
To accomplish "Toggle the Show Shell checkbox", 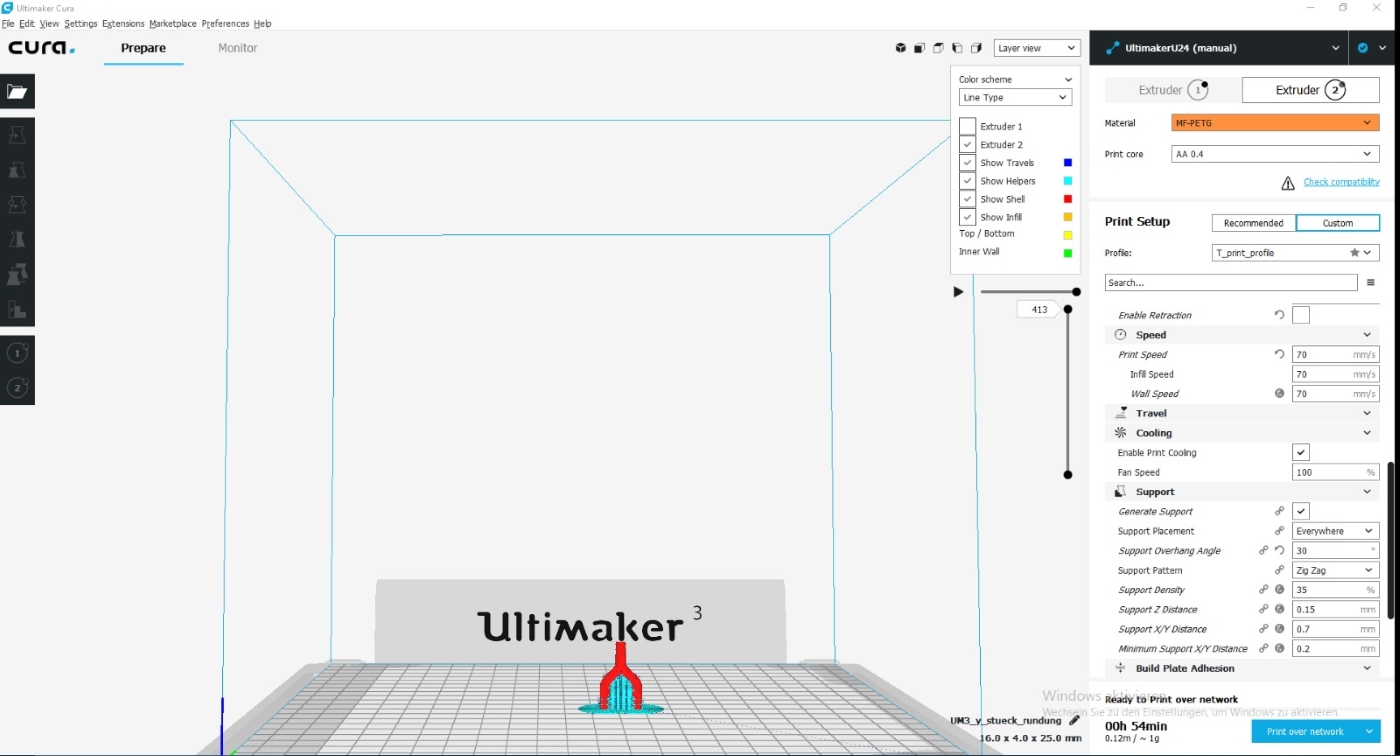I will coord(967,199).
